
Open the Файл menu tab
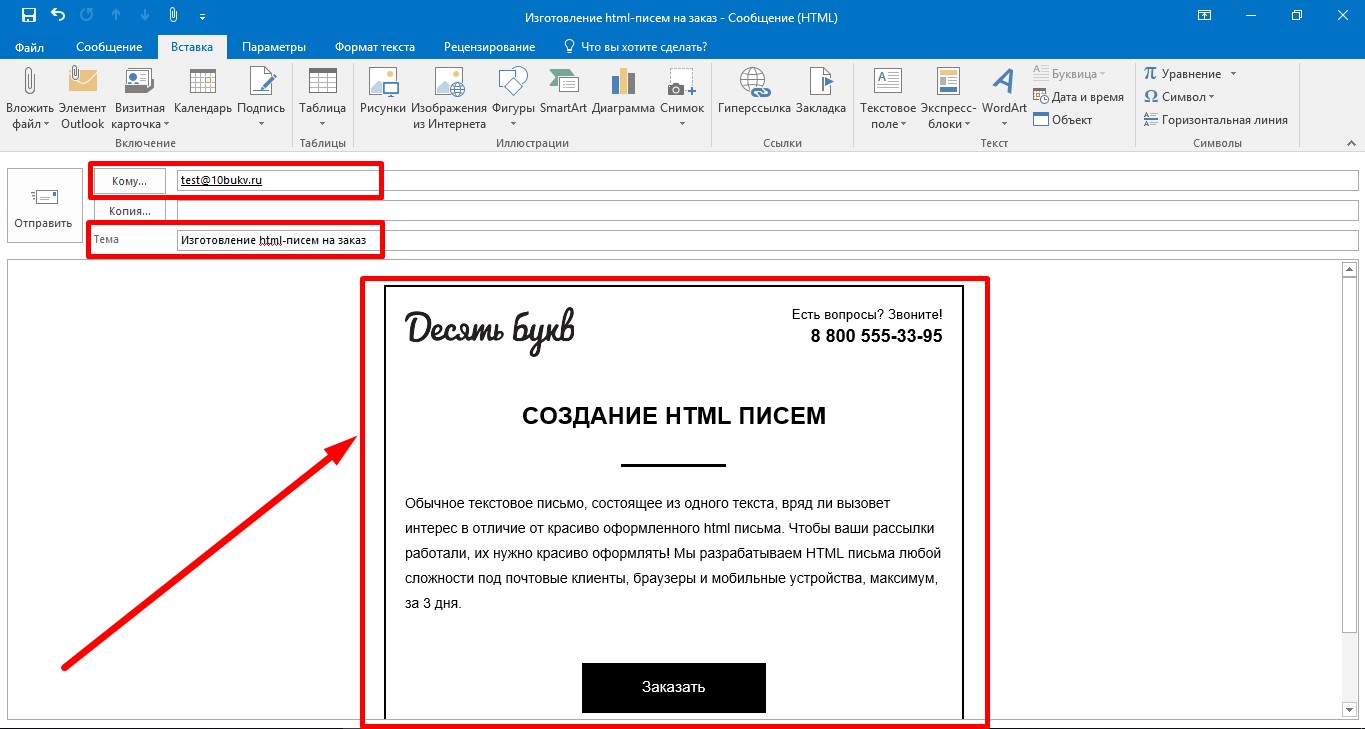[x=29, y=47]
